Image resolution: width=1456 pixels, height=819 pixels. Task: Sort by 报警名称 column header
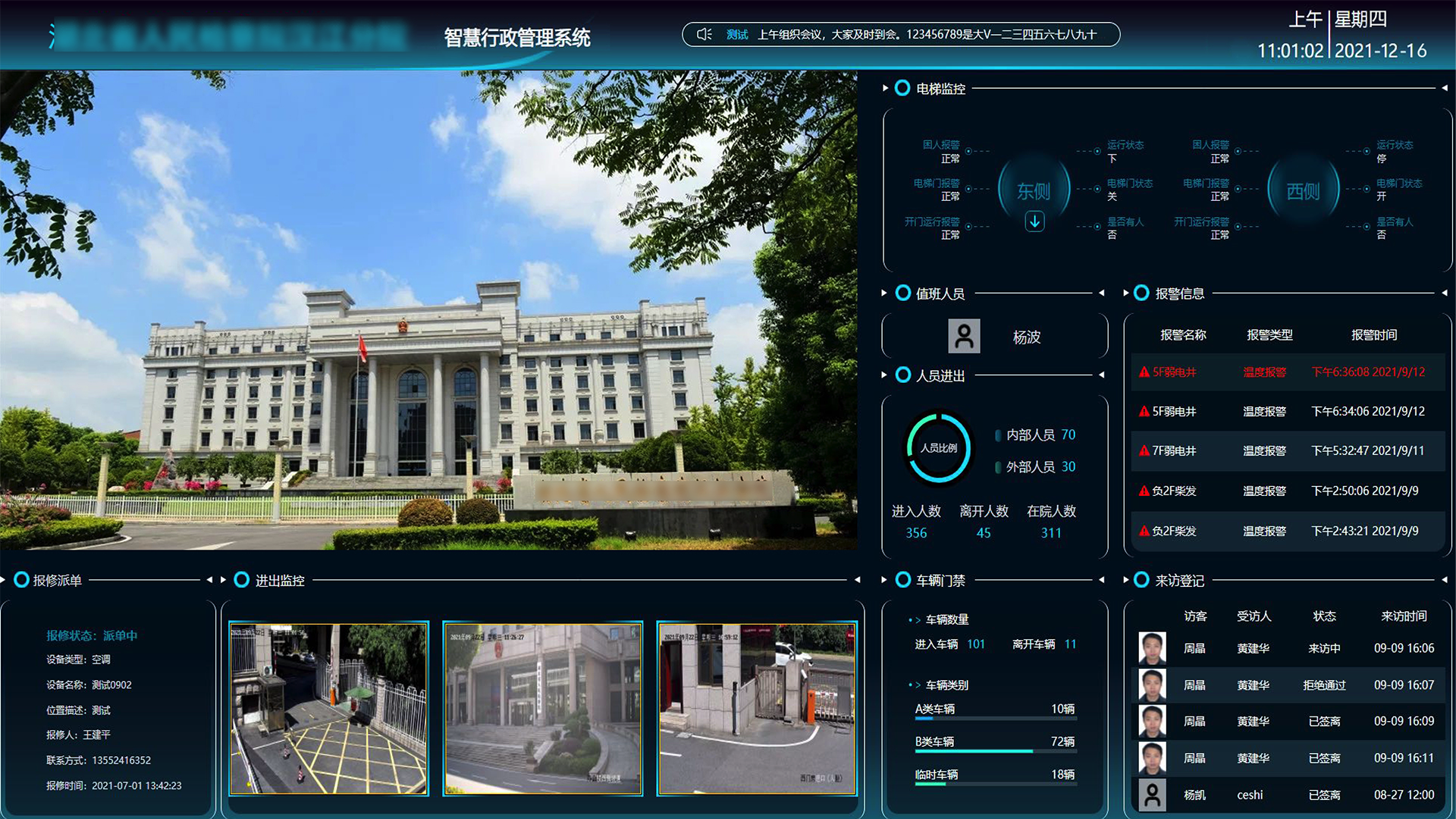click(x=1183, y=334)
